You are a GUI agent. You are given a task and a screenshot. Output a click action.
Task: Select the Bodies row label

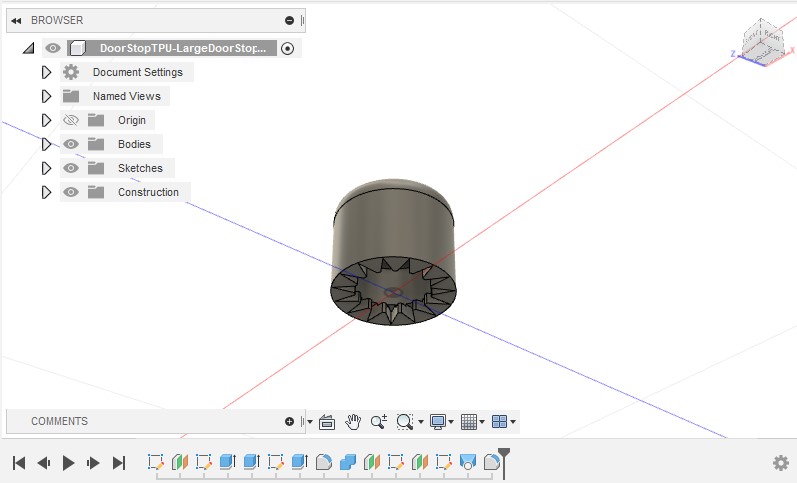click(x=134, y=144)
